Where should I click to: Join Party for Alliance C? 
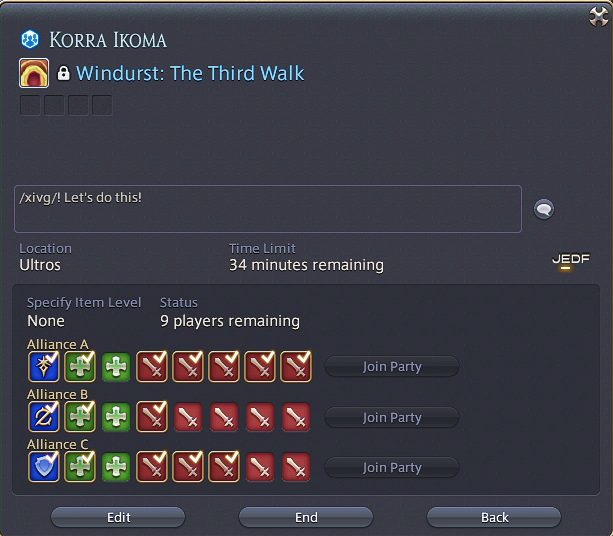(392, 468)
